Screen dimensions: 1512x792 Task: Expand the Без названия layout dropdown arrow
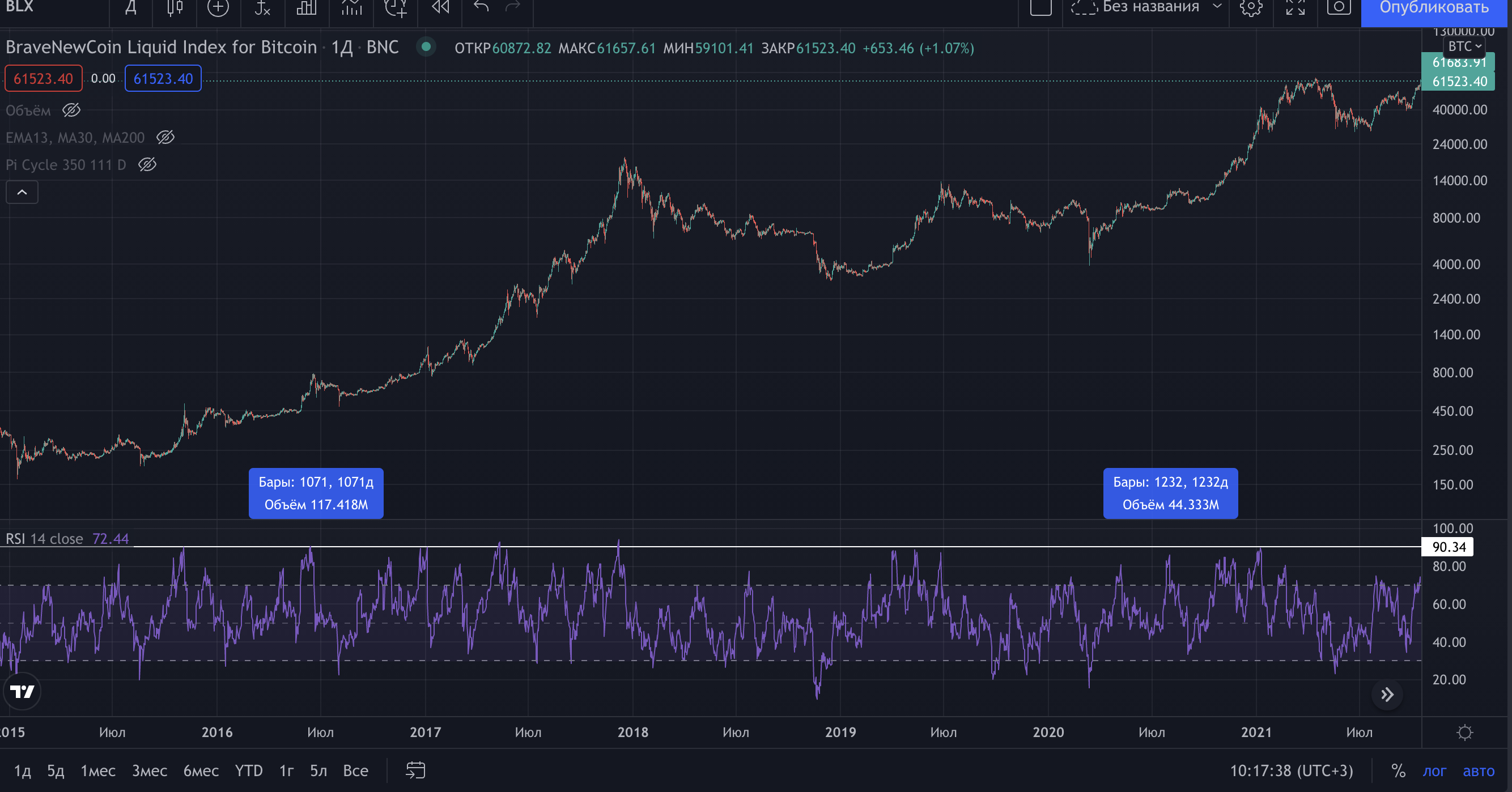coord(1217,7)
